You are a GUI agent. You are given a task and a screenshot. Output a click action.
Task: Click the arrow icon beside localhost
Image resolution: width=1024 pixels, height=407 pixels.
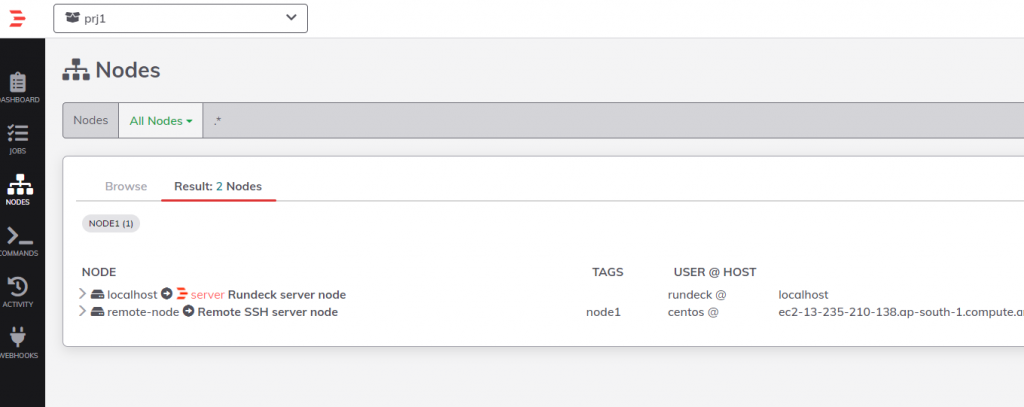pyautogui.click(x=167, y=294)
